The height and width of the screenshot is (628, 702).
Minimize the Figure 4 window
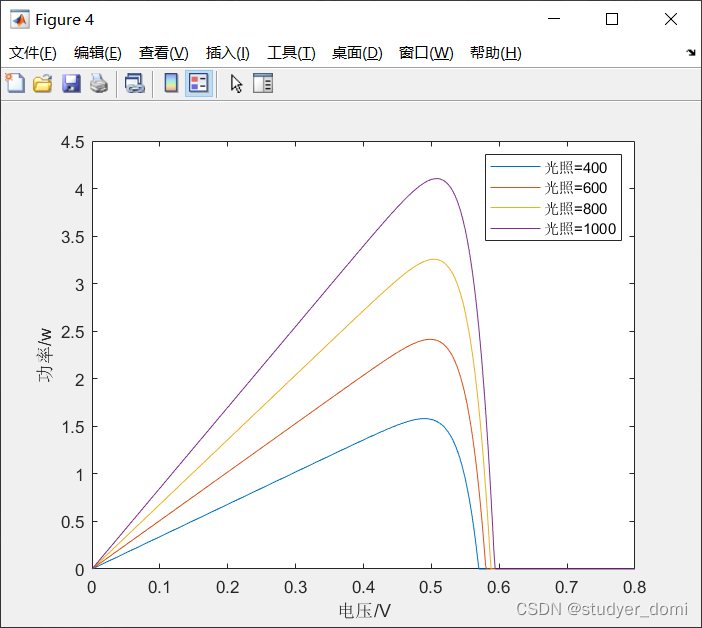(554, 19)
